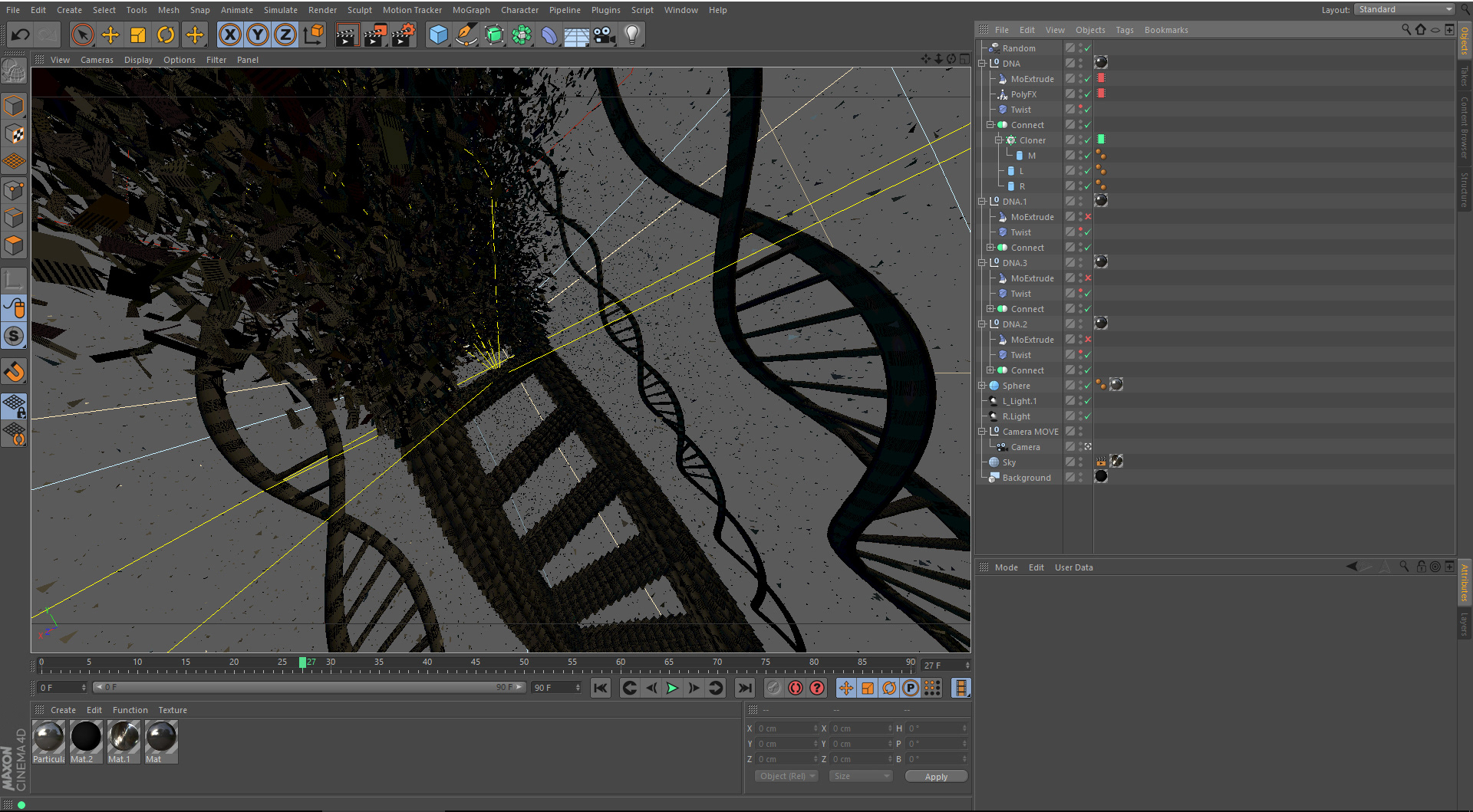
Task: Open the Render to Picture Viewer icon
Action: tap(374, 35)
